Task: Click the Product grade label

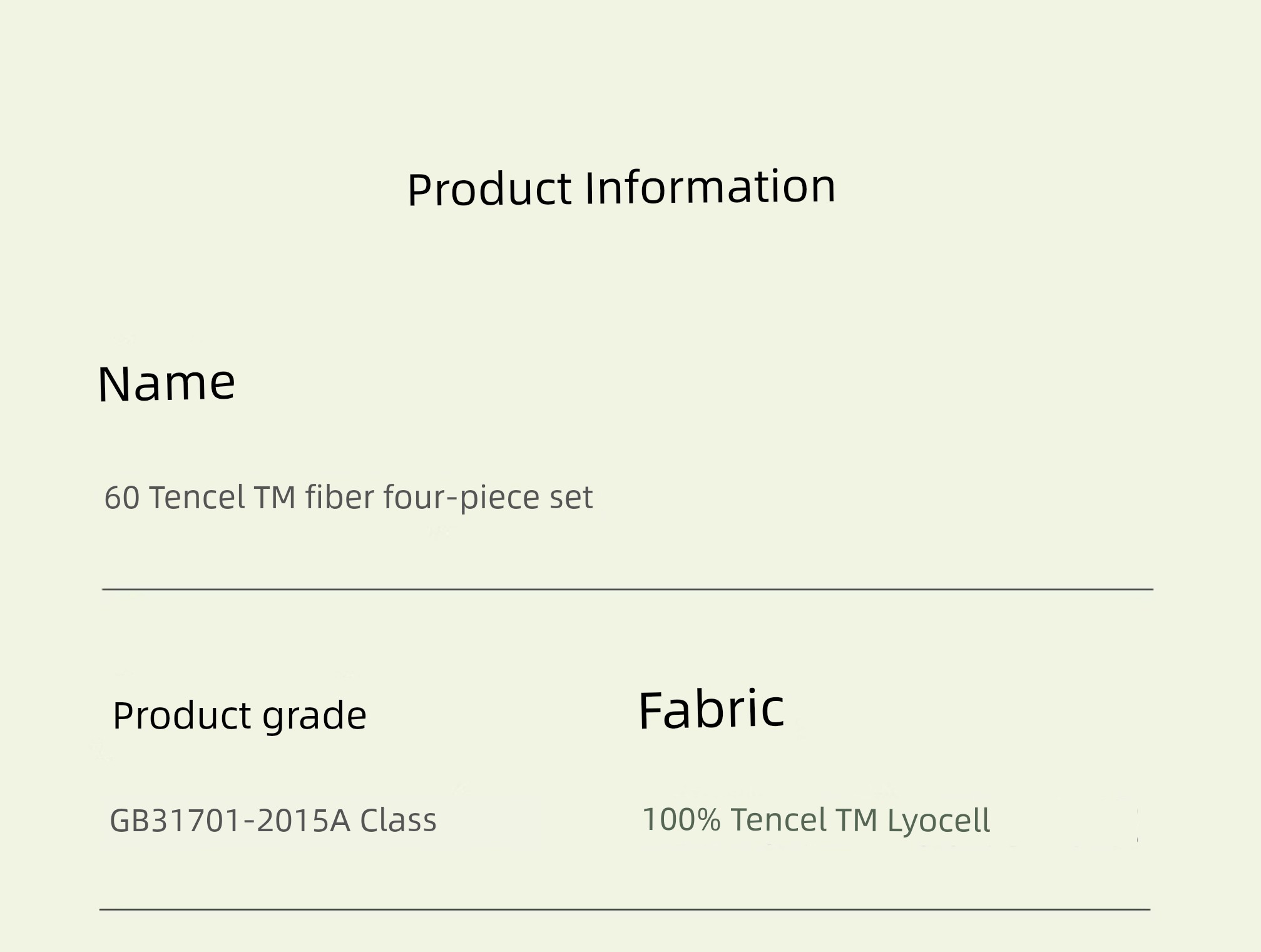Action: point(239,716)
